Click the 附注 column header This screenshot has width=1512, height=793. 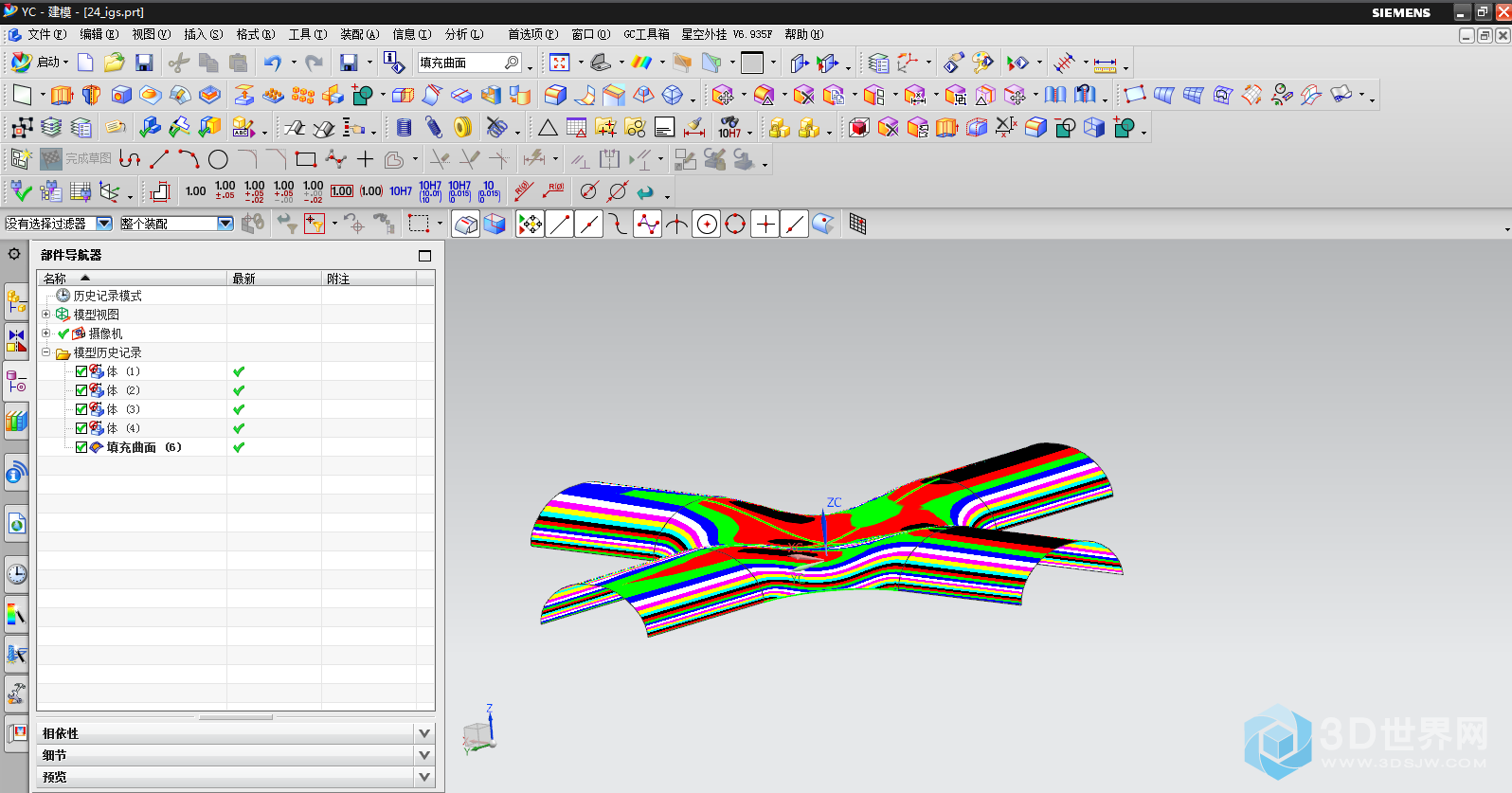click(x=369, y=279)
